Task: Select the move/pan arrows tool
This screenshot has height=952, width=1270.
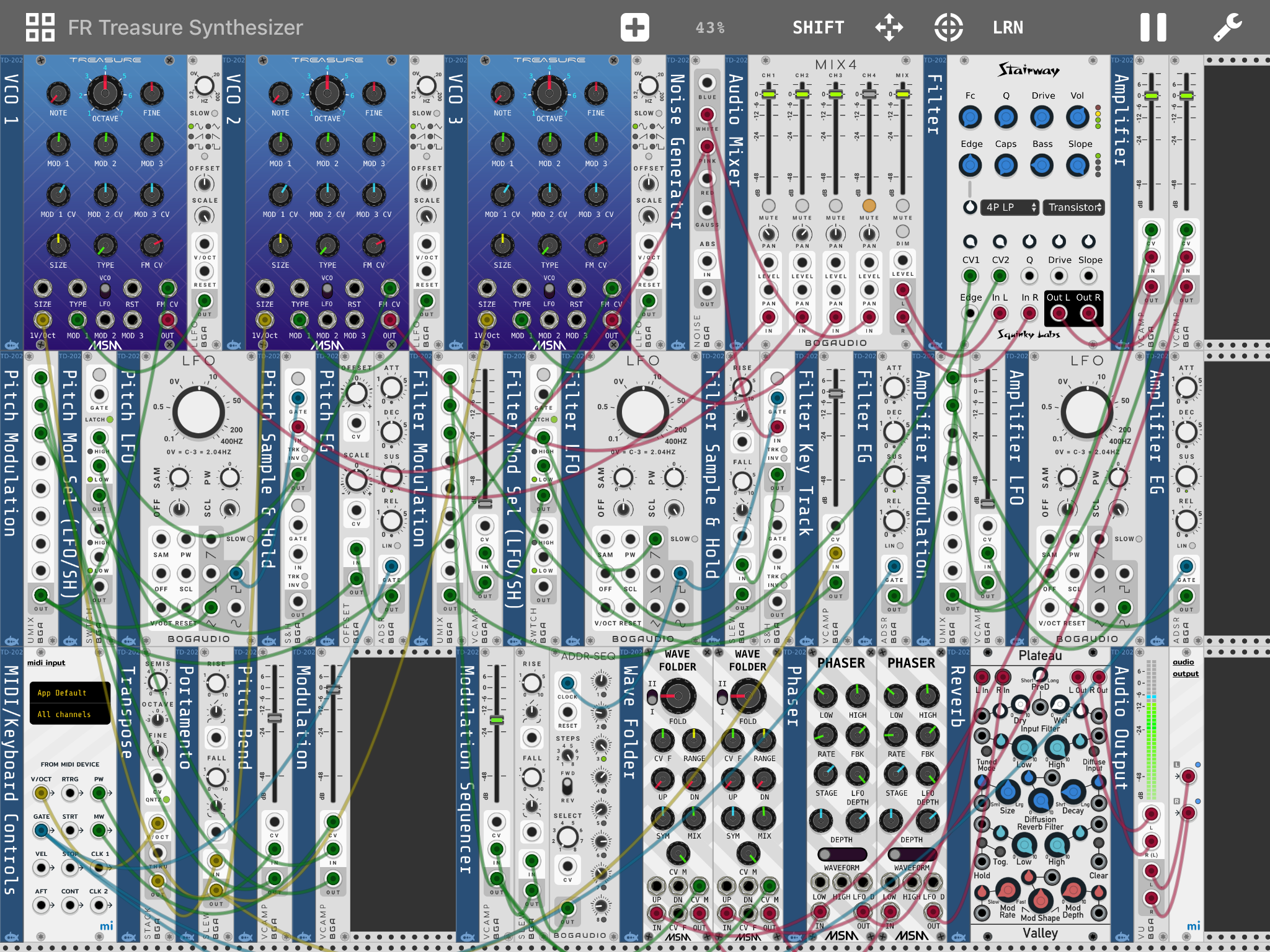Action: coord(889,27)
